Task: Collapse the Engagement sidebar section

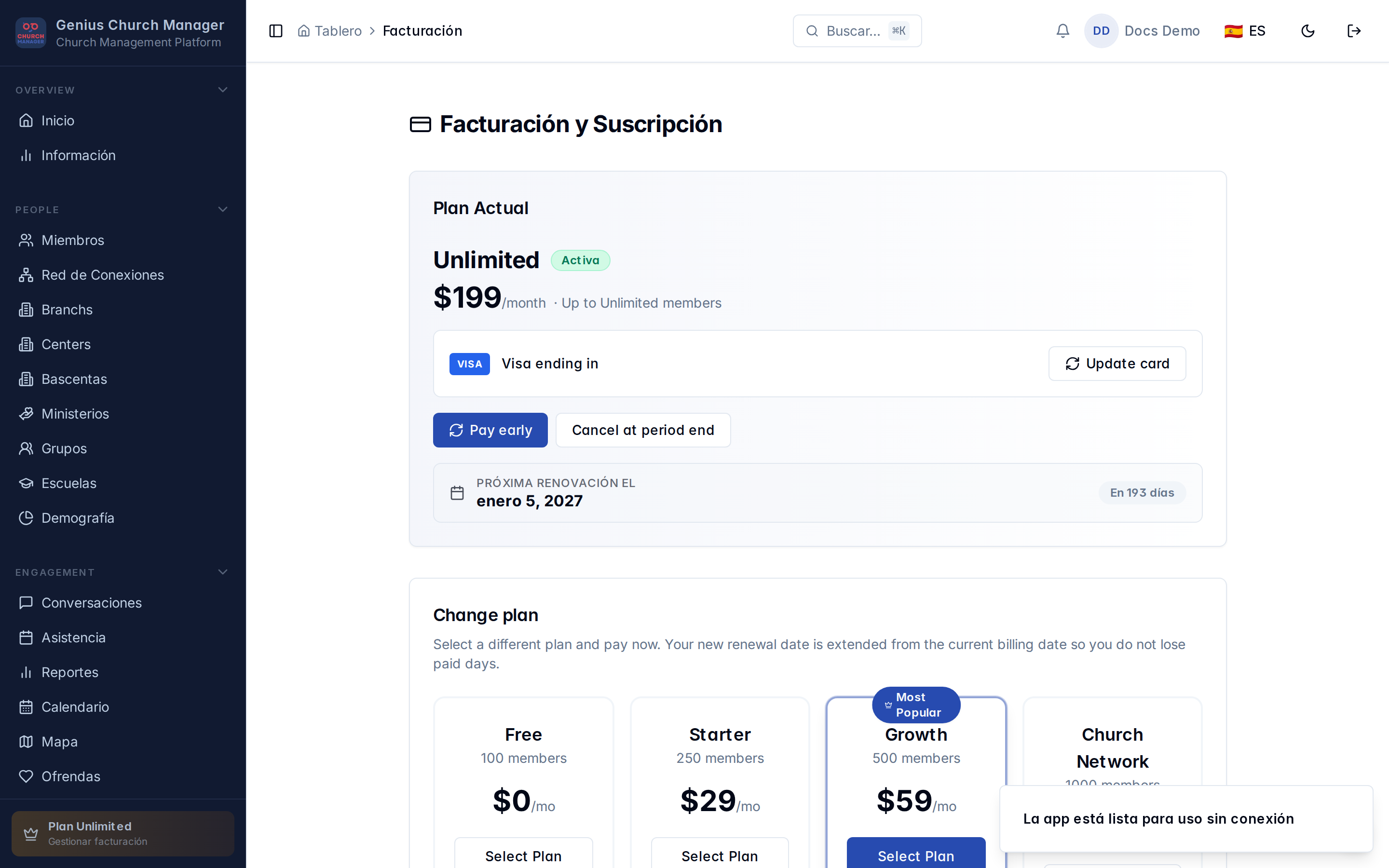Action: 223,572
